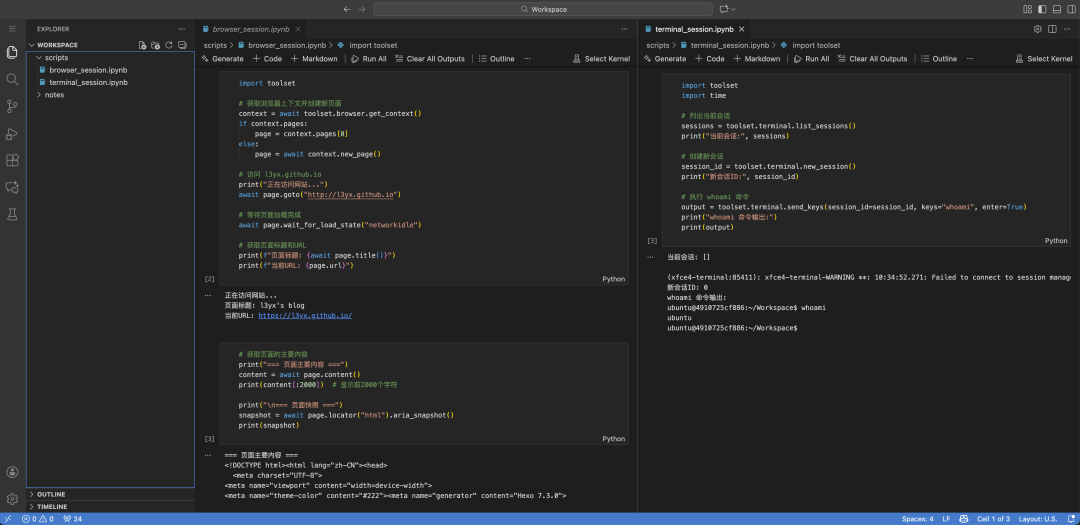
Task: Switch to the browser_session.ipynb tab
Action: [250, 30]
